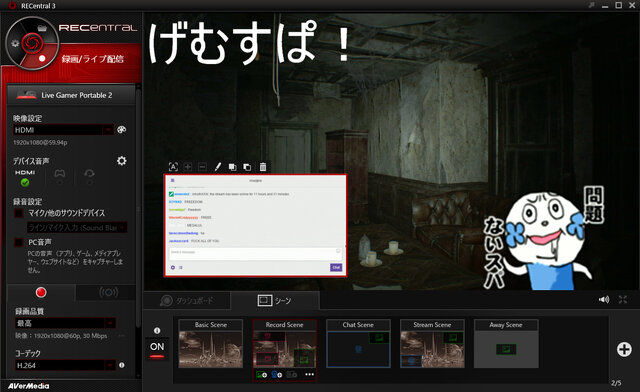Open the settings gear on the dial
This screenshot has width=640, height=392.
pos(15,43)
